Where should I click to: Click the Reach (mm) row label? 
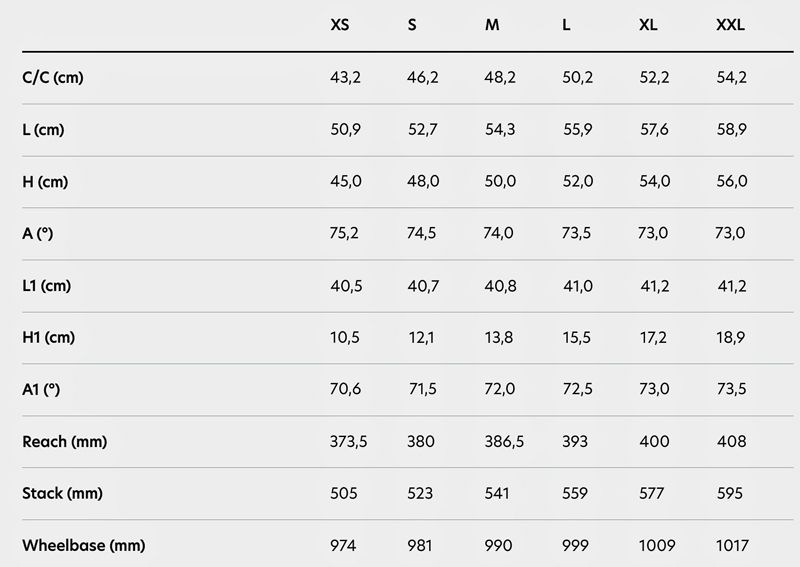[x=64, y=441]
